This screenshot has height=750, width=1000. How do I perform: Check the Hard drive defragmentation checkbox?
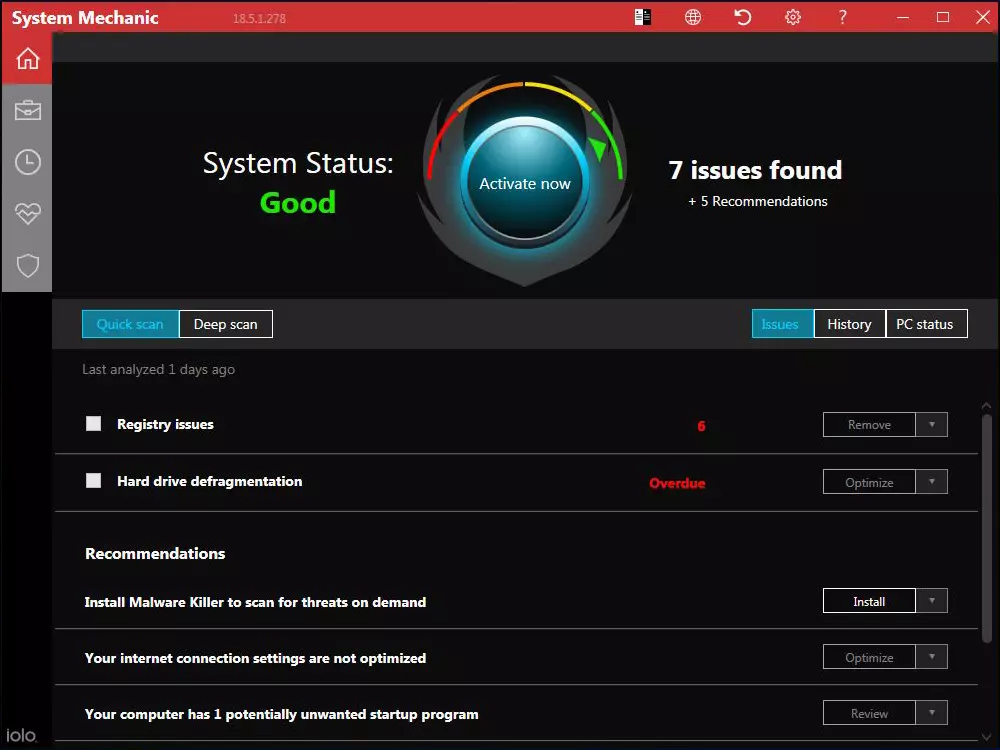(93, 480)
